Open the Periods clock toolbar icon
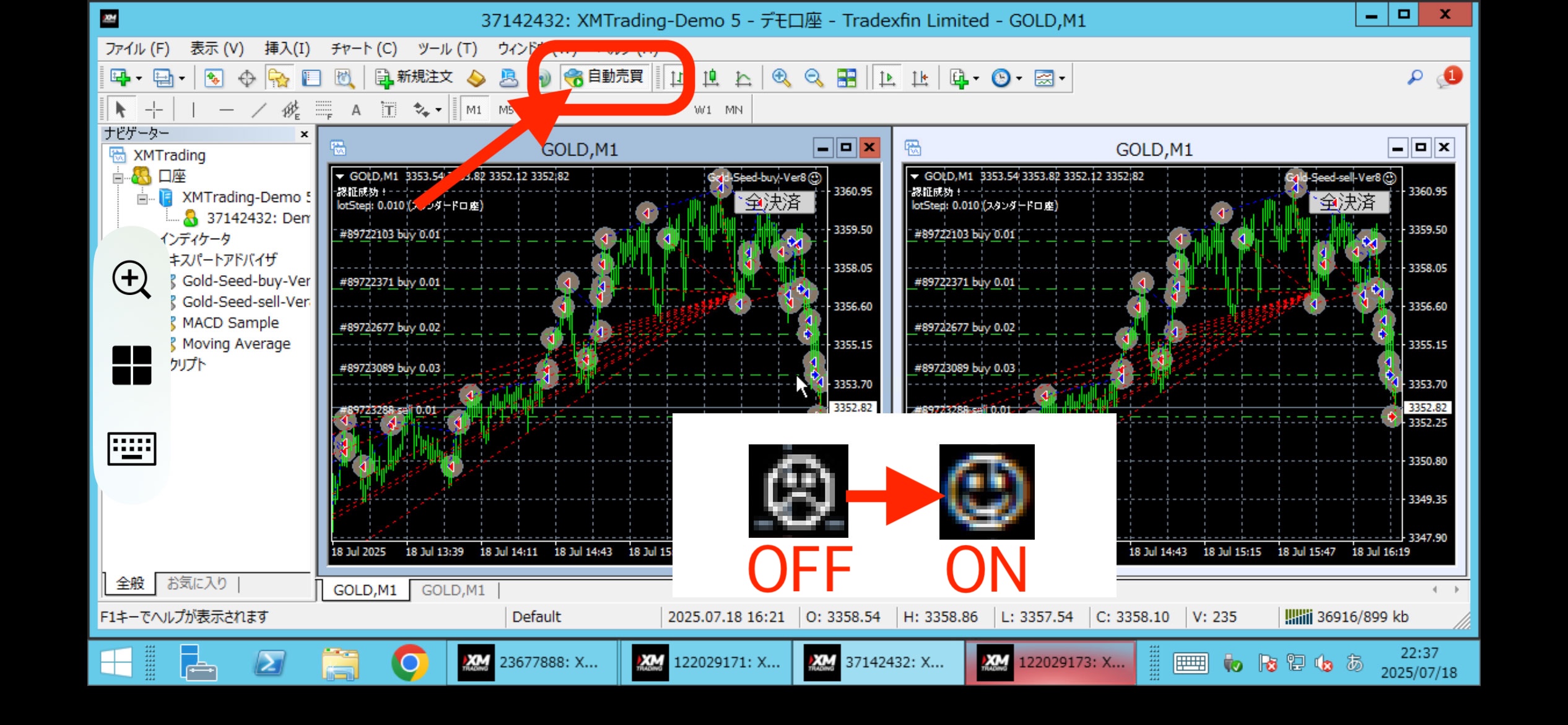This screenshot has height=725, width=1568. click(x=1001, y=78)
